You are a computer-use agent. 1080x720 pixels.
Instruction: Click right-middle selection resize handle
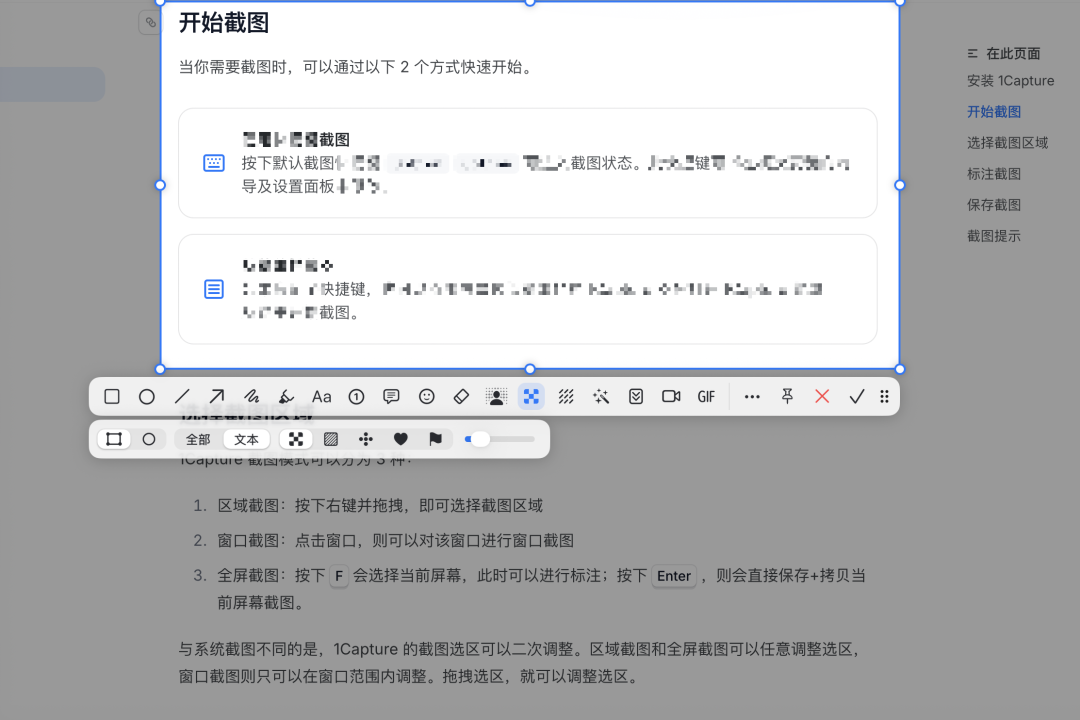[x=900, y=185]
